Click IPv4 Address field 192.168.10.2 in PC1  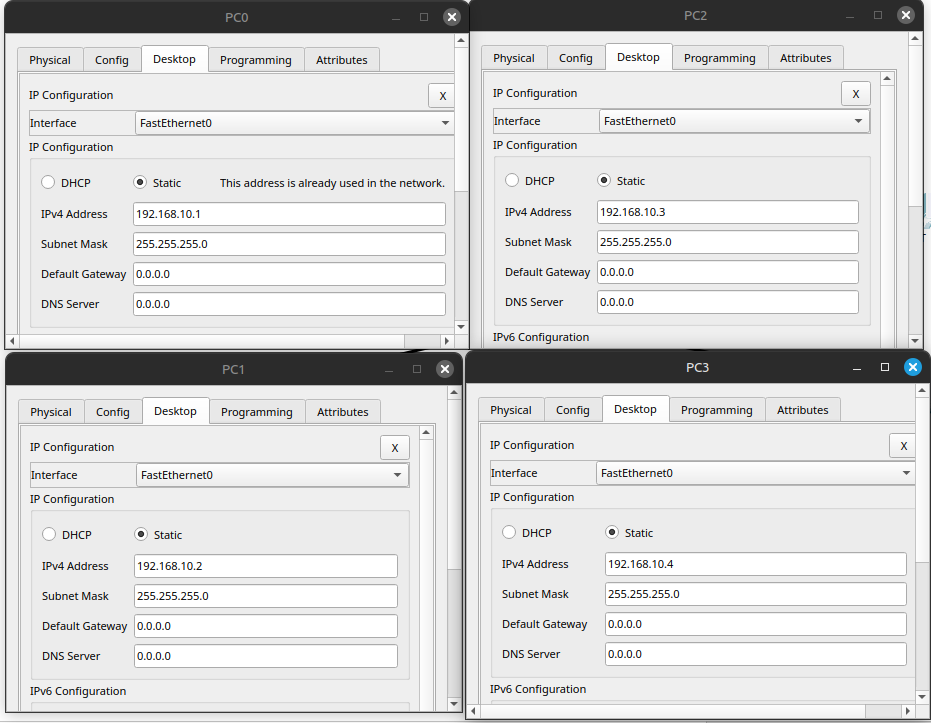coord(266,566)
